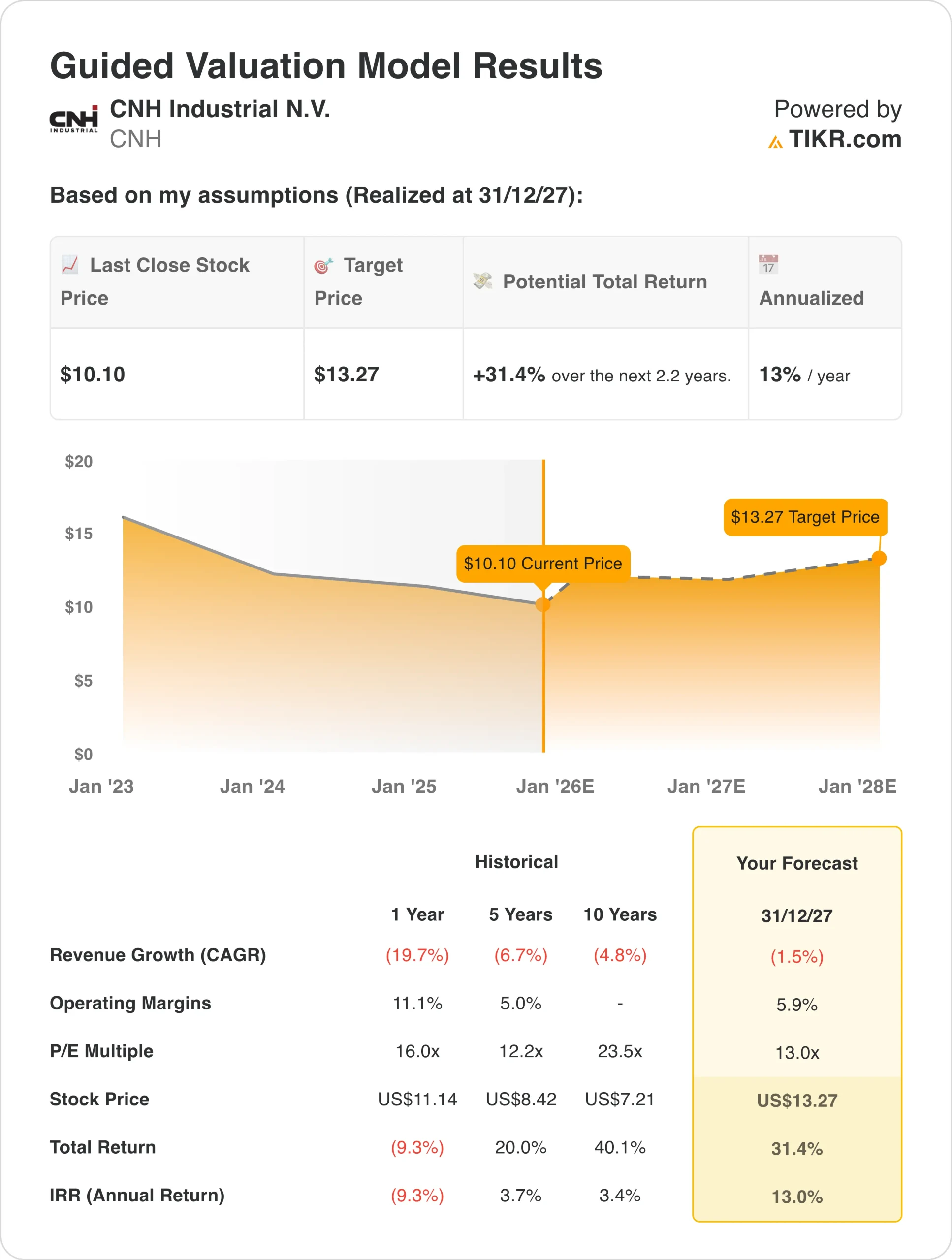Click the +31.4% potential total return value
The width and height of the screenshot is (952, 1260).
pyautogui.click(x=509, y=375)
